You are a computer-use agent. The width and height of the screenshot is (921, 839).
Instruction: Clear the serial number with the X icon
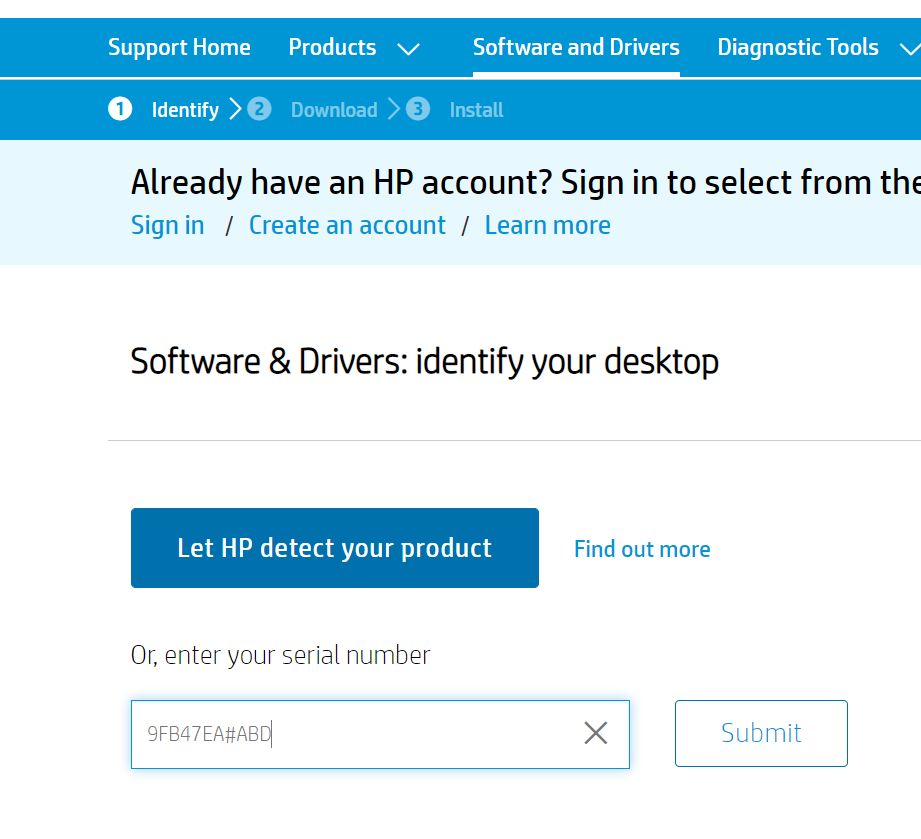point(596,733)
